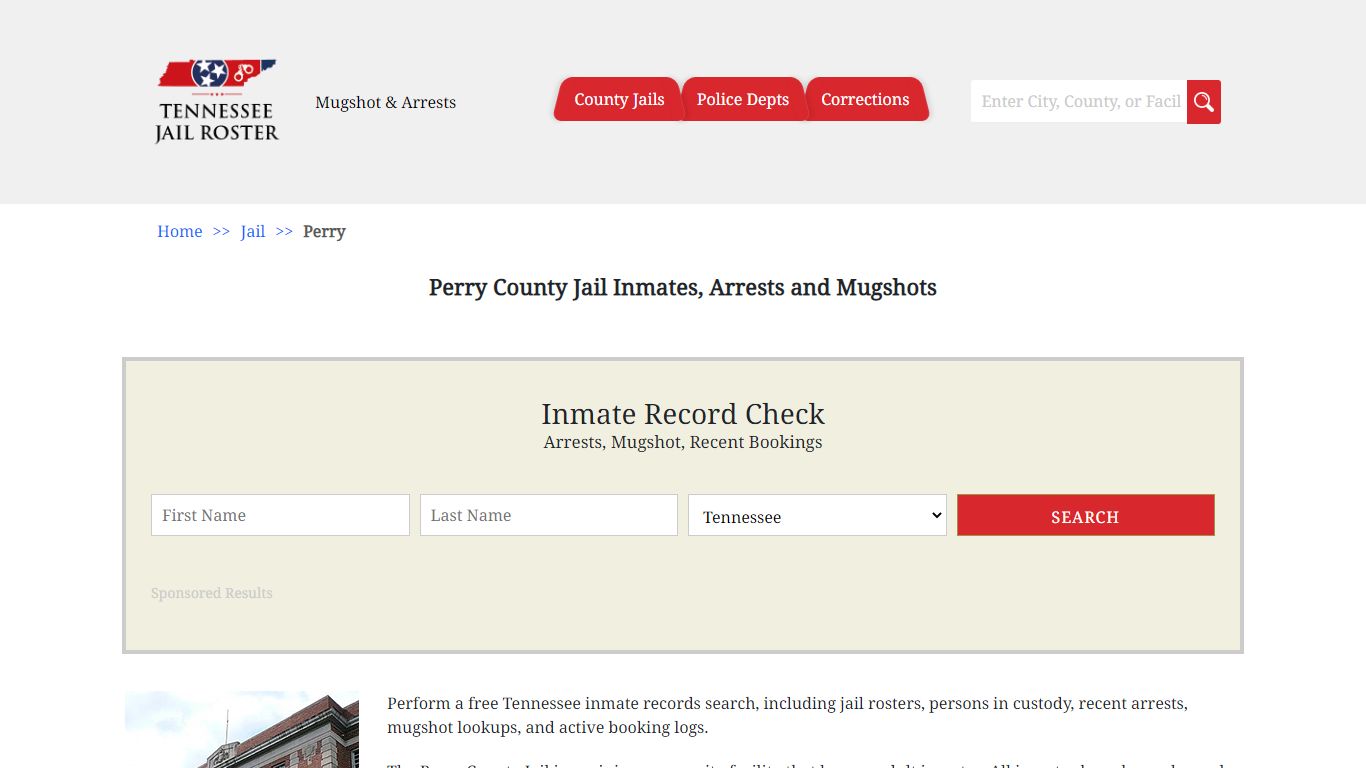Follow the Jail breadcrumb link
Image resolution: width=1366 pixels, height=768 pixels.
pos(253,231)
